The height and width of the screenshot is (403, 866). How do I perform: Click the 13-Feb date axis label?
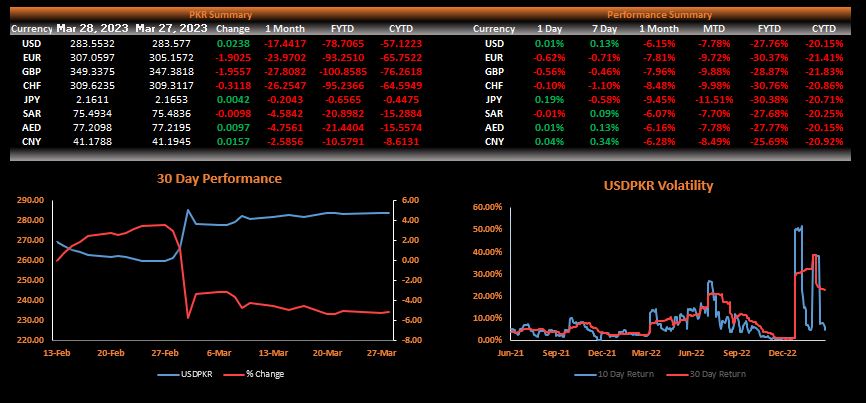tap(56, 354)
